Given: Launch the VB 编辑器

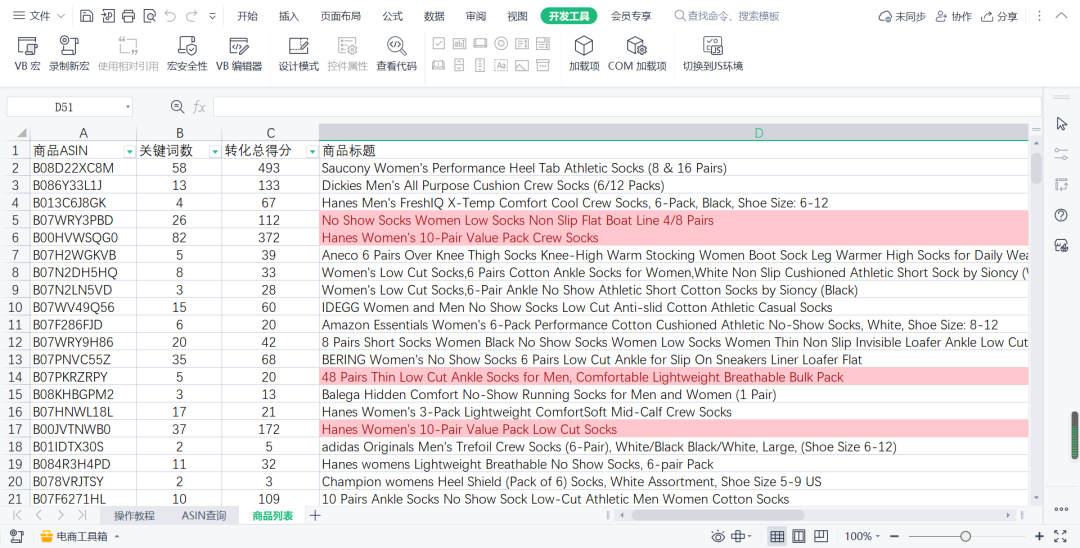Looking at the screenshot, I should (239, 54).
